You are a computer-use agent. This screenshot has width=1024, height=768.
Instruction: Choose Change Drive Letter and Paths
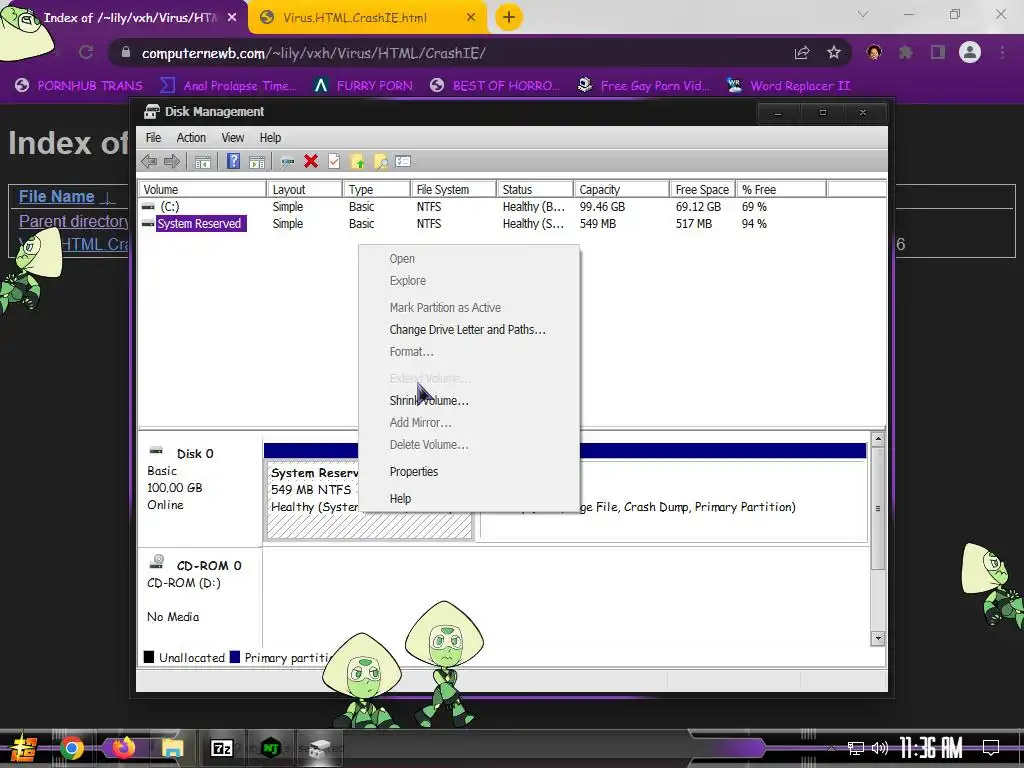(x=468, y=330)
